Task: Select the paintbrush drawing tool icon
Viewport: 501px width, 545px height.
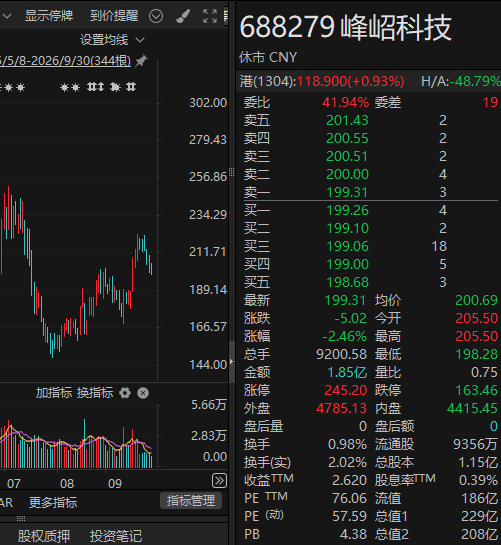Action: point(183,16)
